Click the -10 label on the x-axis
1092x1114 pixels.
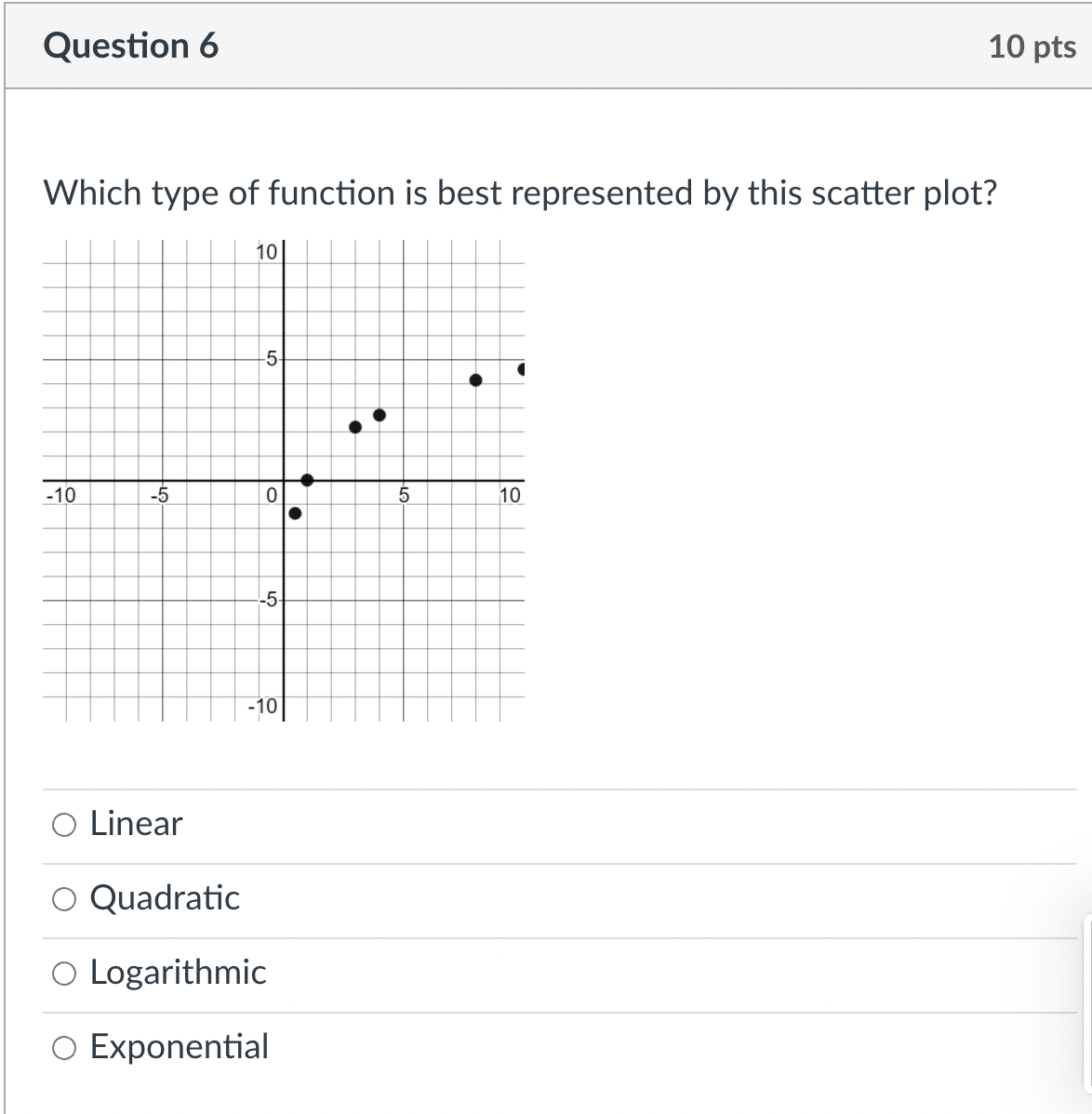[60, 496]
